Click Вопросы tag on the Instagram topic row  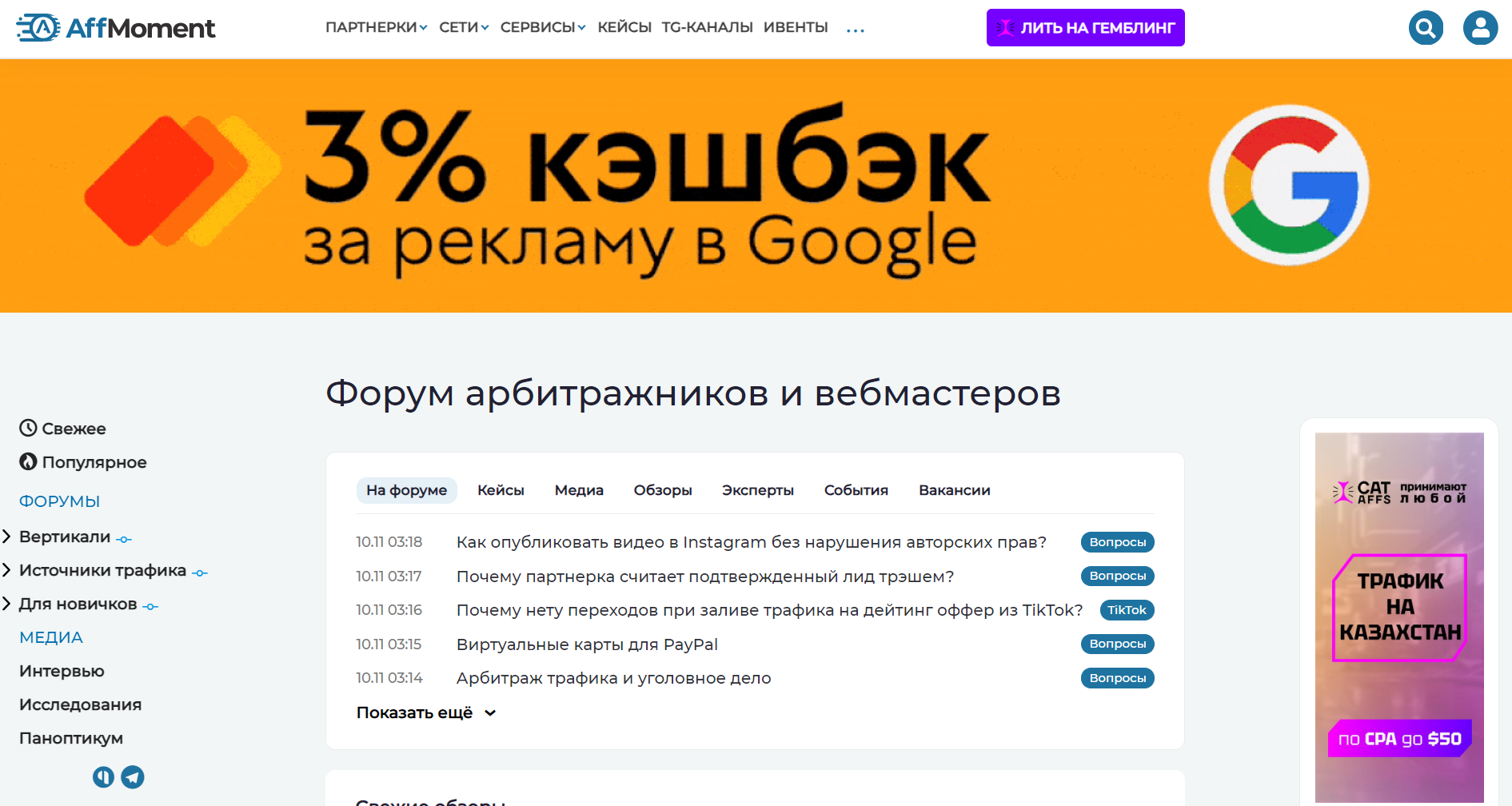click(1117, 542)
